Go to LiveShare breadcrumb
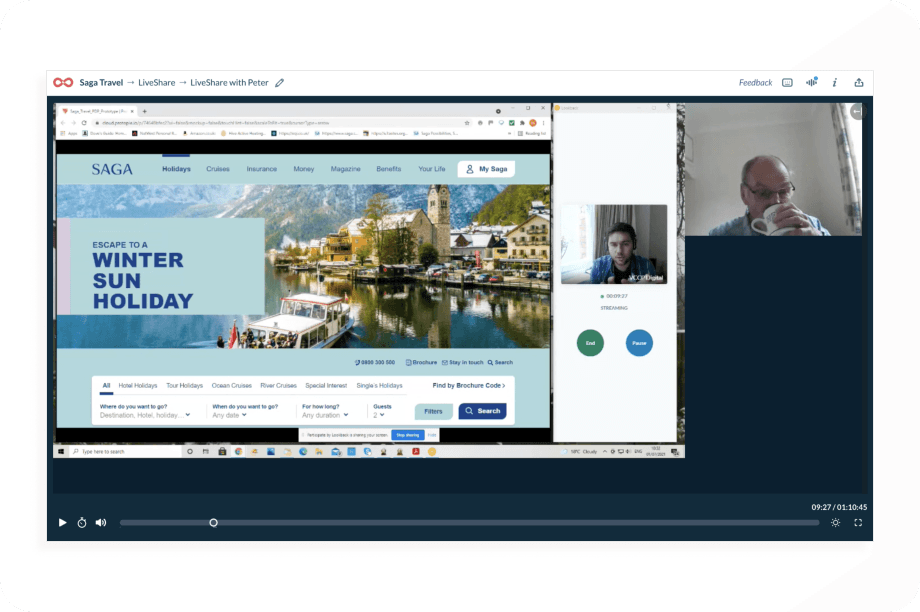The image size is (920, 612). point(156,83)
